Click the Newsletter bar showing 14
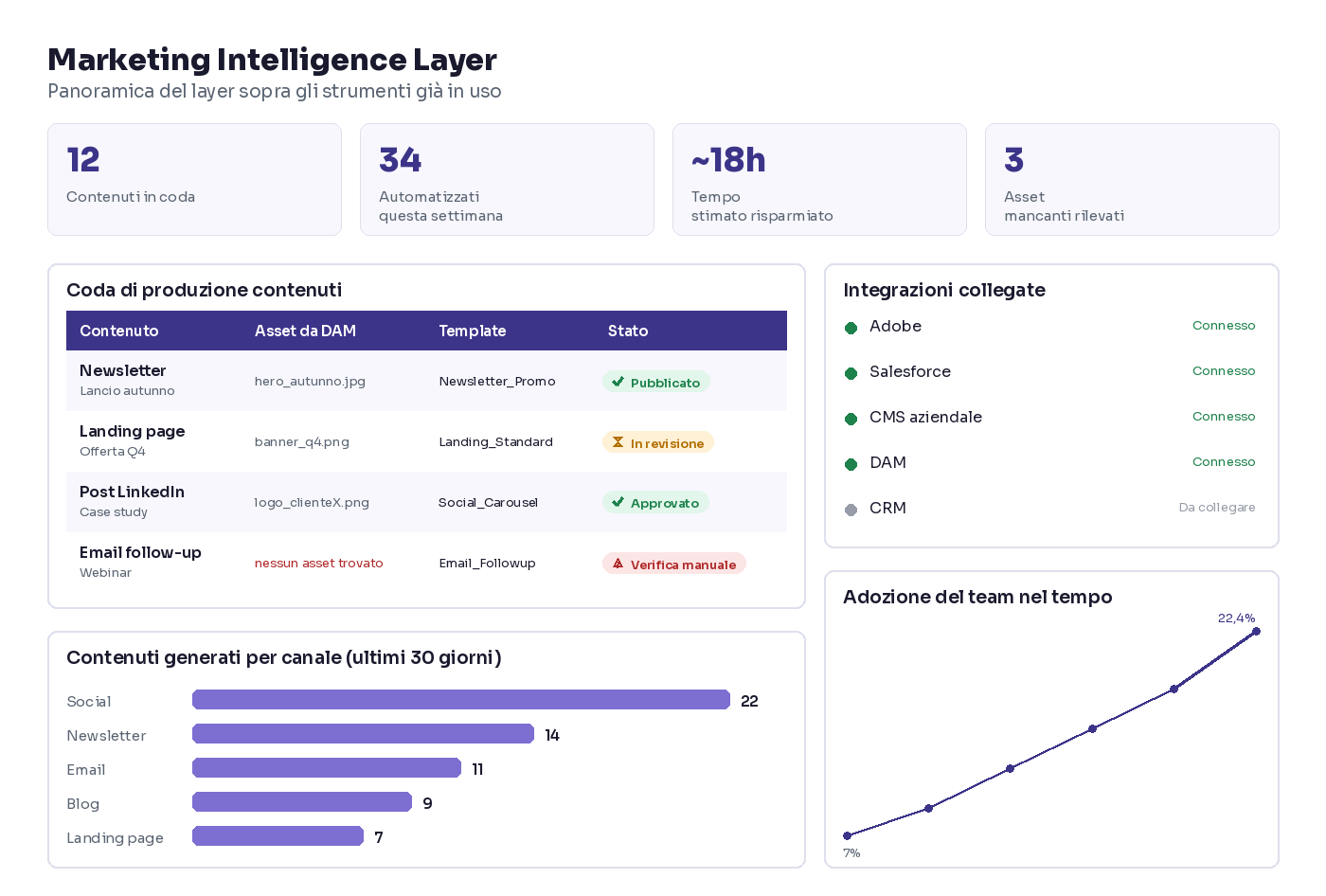 pyautogui.click(x=363, y=734)
